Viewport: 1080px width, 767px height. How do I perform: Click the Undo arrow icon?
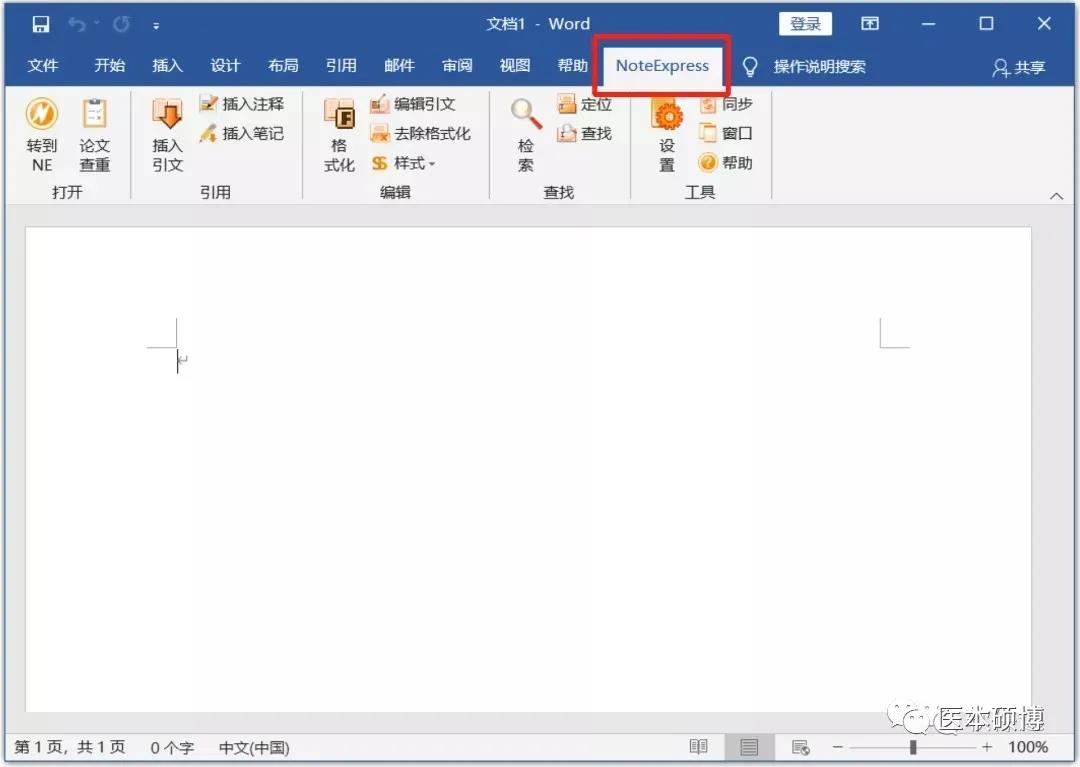tap(76, 25)
